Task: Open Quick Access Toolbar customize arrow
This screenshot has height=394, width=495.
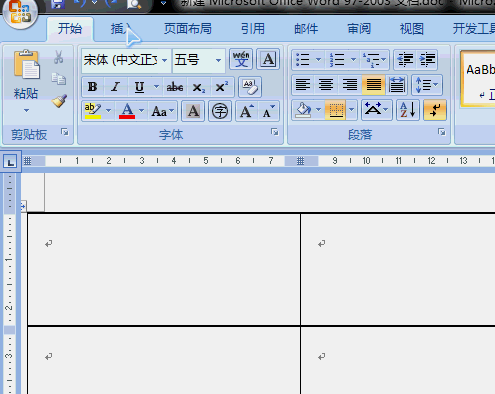Action: (x=163, y=3)
